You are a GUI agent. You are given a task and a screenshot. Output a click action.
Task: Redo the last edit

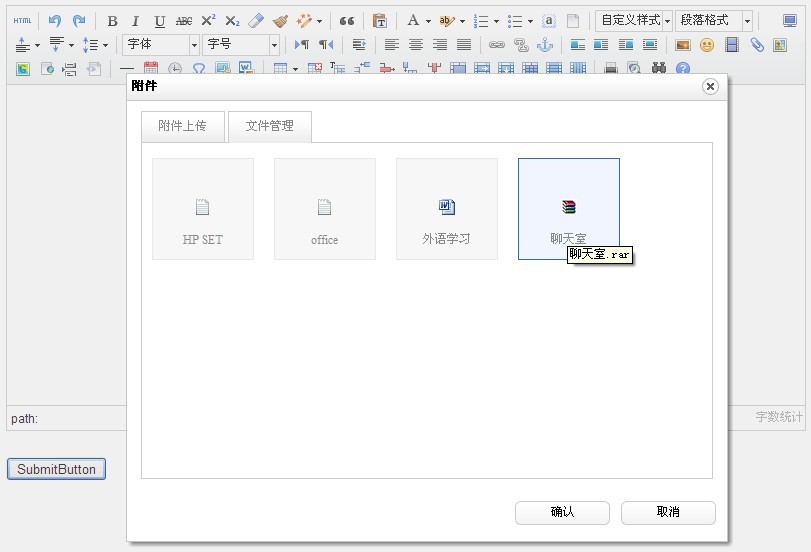tap(79, 21)
